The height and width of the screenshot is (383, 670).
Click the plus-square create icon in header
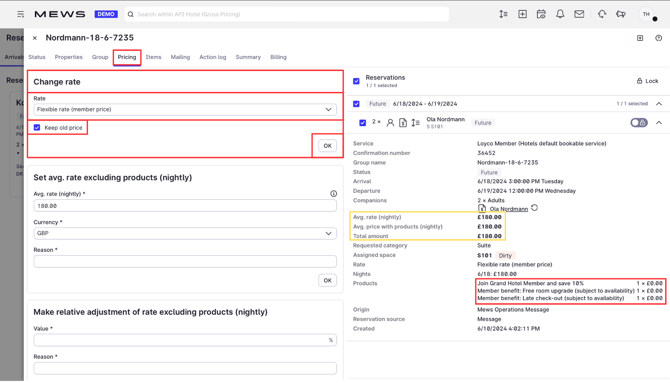522,14
